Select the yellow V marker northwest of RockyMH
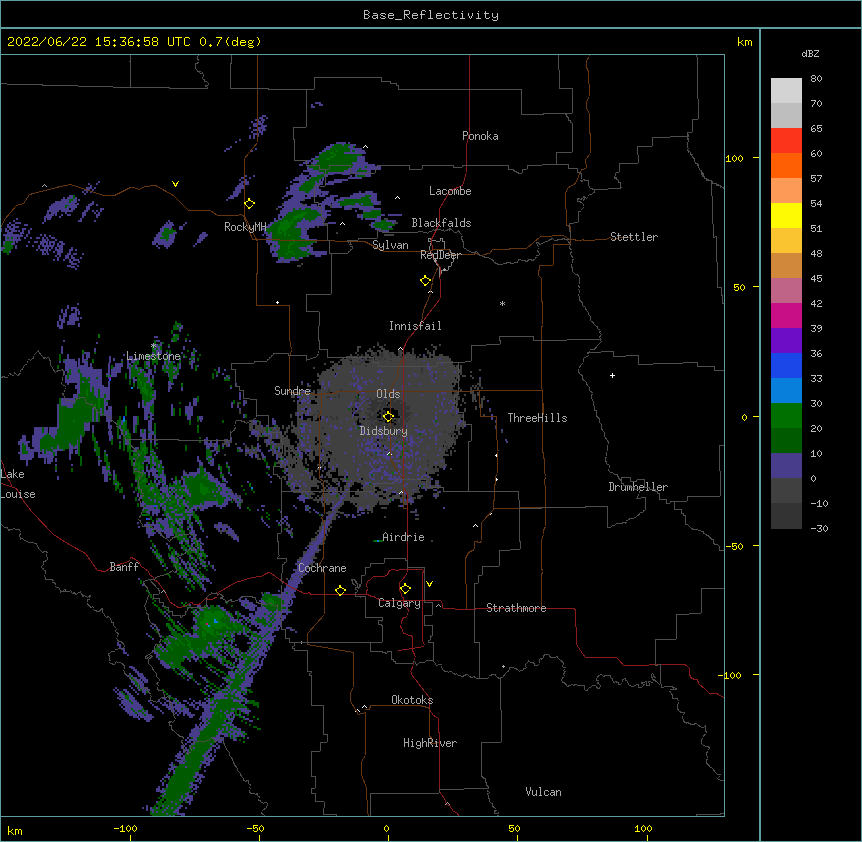862x842 pixels. pyautogui.click(x=175, y=184)
